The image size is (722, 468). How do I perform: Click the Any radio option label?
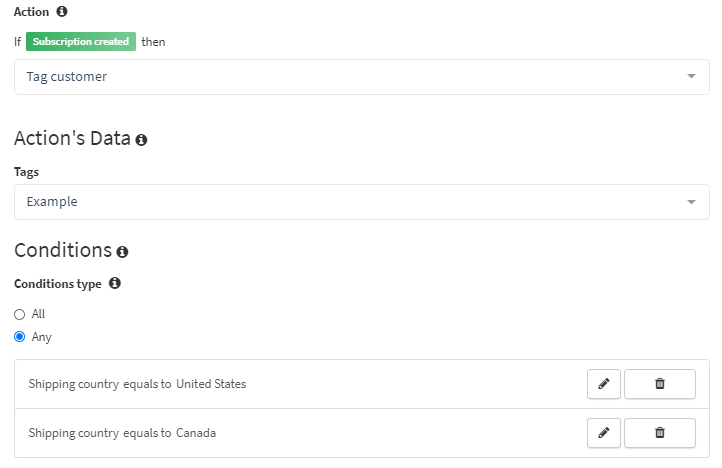(41, 337)
